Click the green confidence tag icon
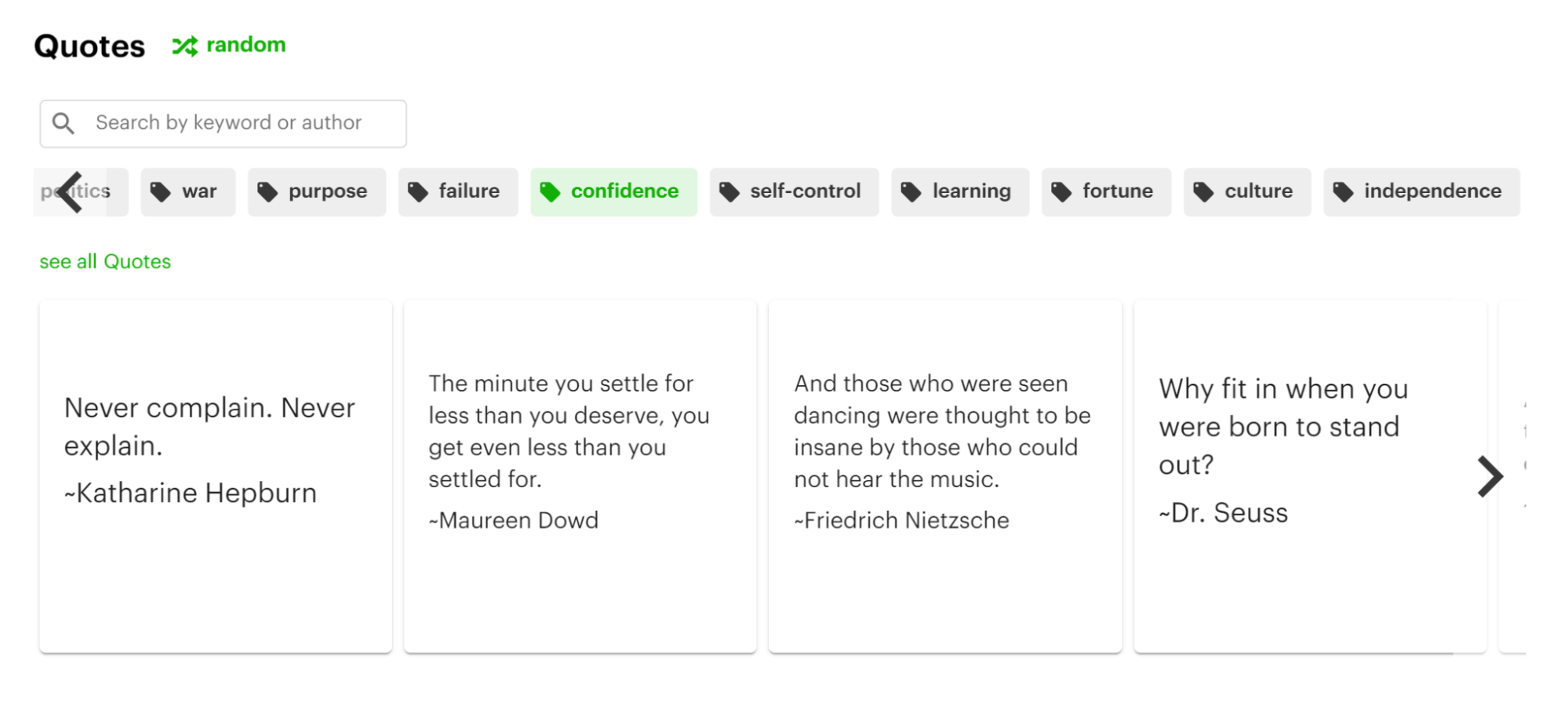Image resolution: width=1568 pixels, height=703 pixels. pos(550,192)
